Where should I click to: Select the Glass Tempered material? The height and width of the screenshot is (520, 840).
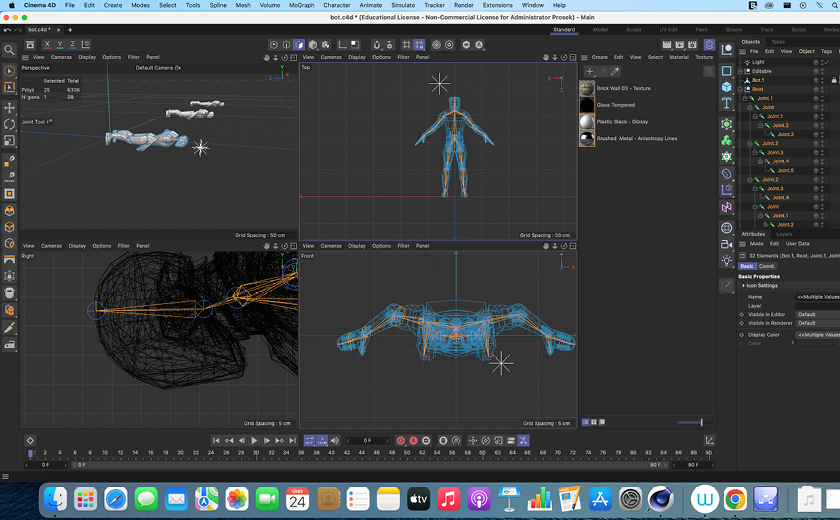(618, 104)
